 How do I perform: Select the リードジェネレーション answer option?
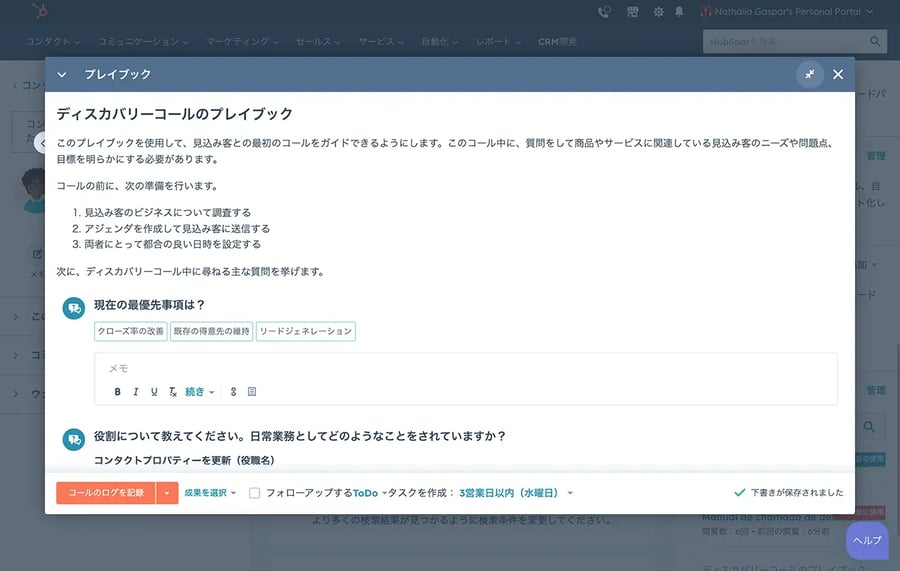point(305,331)
